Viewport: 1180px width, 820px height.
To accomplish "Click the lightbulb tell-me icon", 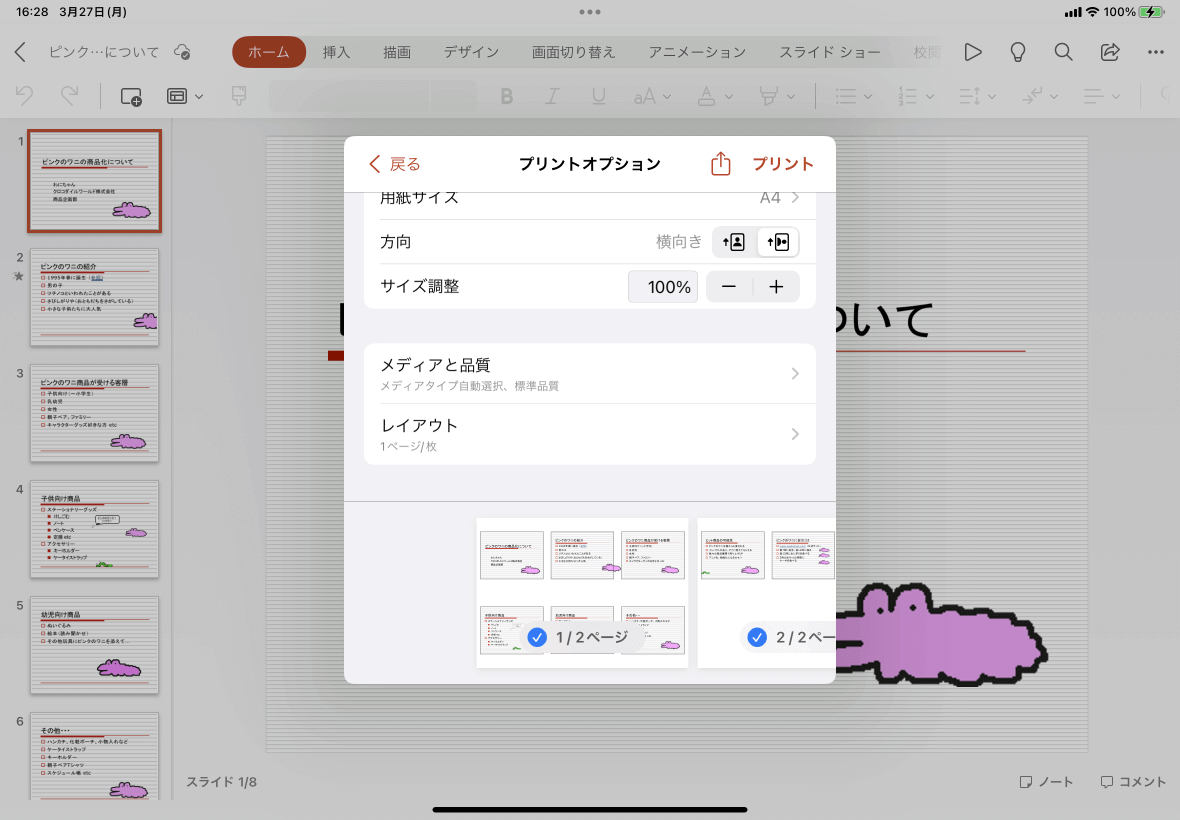I will click(1017, 52).
